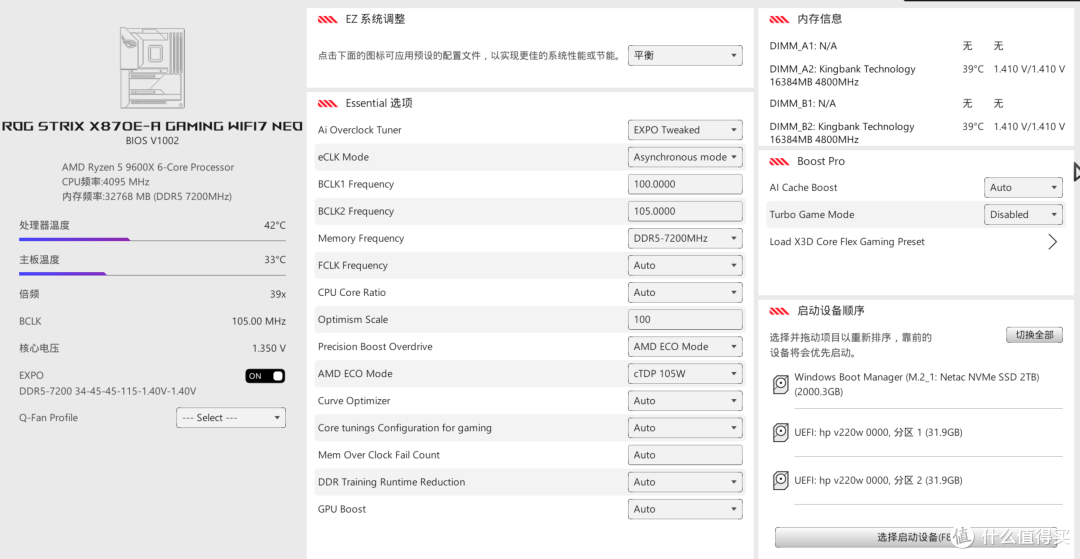Image resolution: width=1080 pixels, height=559 pixels.
Task: Click the BCLK2 Frequency input field
Action: (x=685, y=211)
